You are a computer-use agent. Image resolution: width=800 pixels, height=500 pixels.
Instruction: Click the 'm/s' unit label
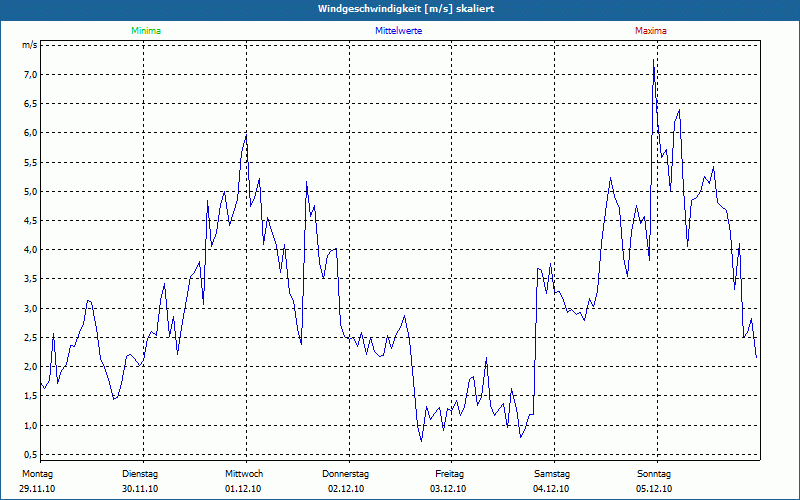[x=30, y=45]
